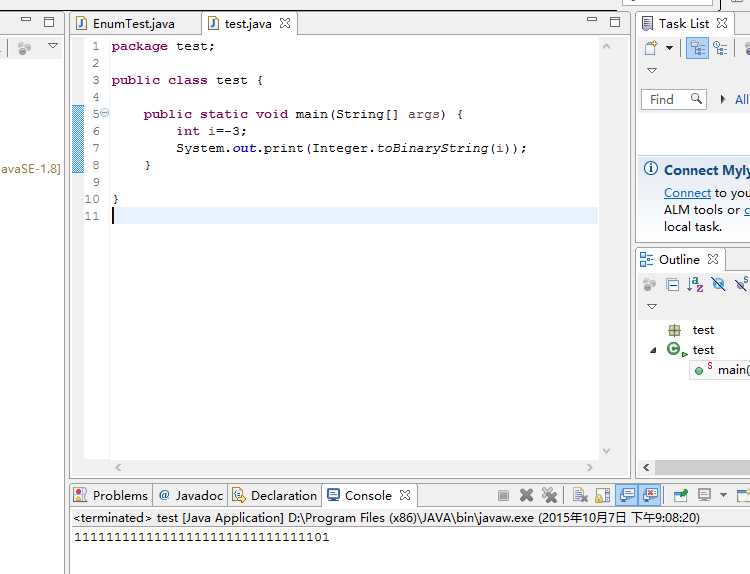Click the Display Selected Console icon
Image resolution: width=750 pixels, height=574 pixels.
point(705,495)
